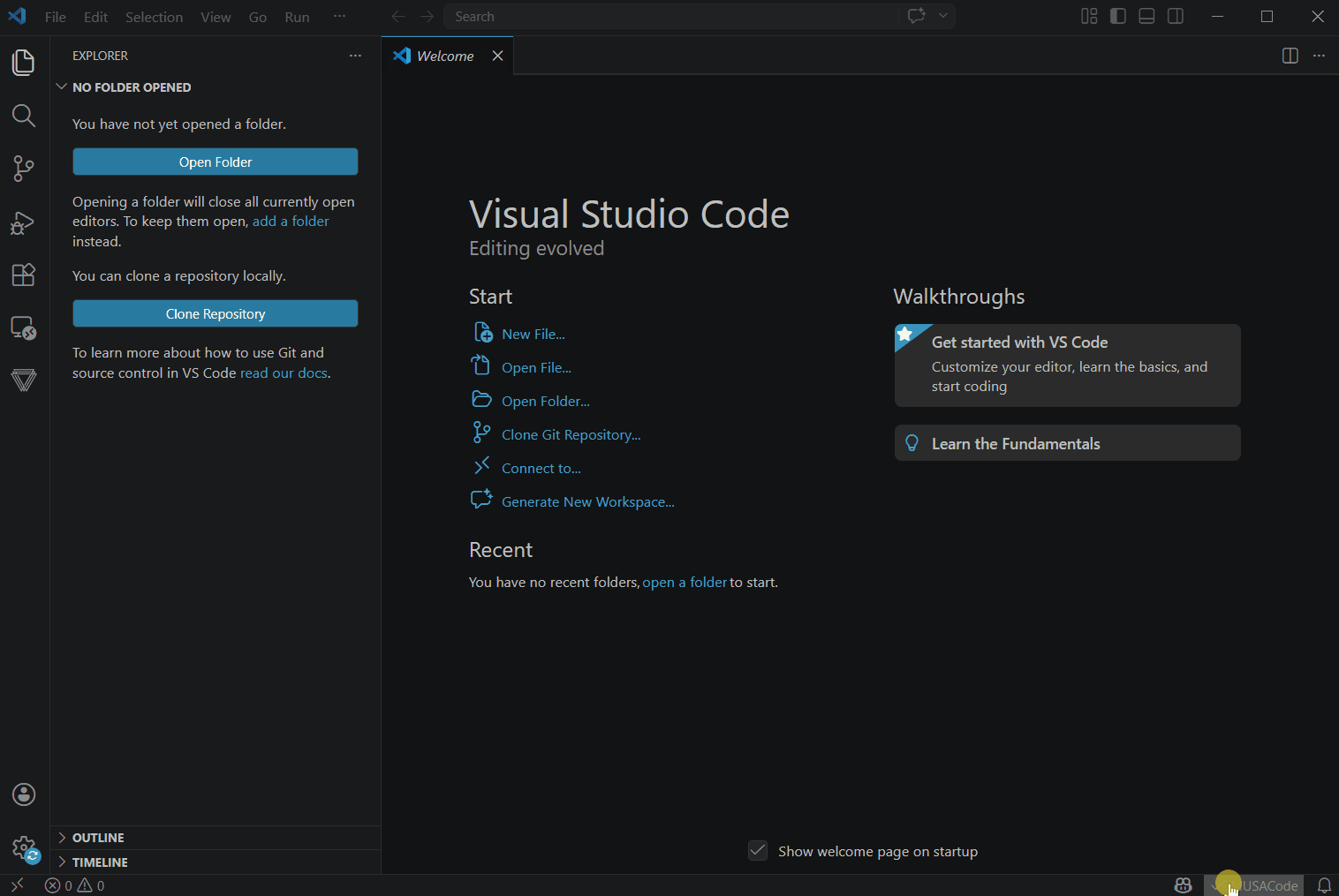The image size is (1339, 896).
Task: Select the Welcome tab
Action: [x=445, y=56]
